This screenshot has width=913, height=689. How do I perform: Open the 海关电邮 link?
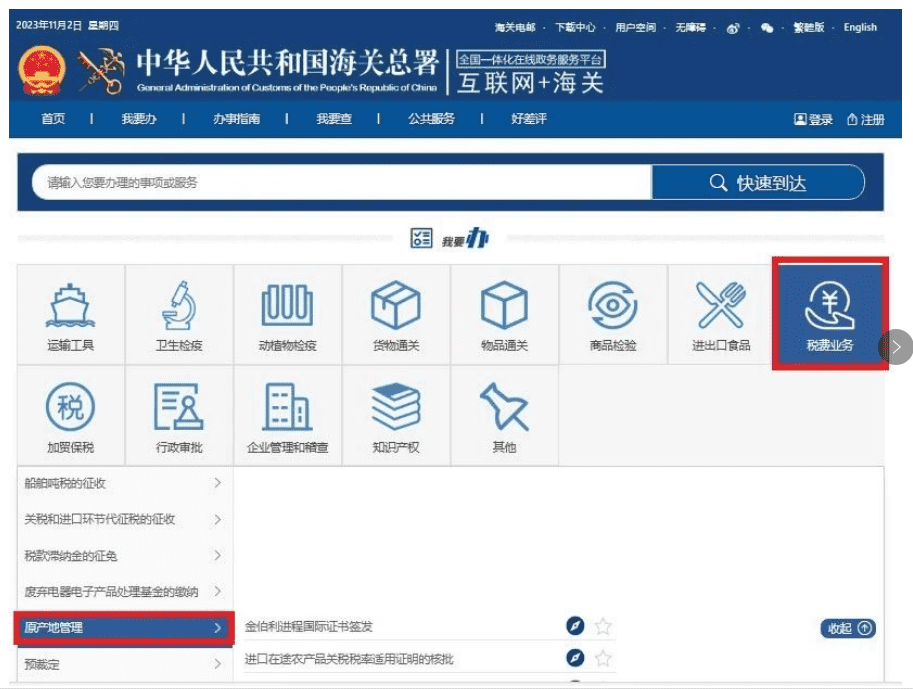515,27
